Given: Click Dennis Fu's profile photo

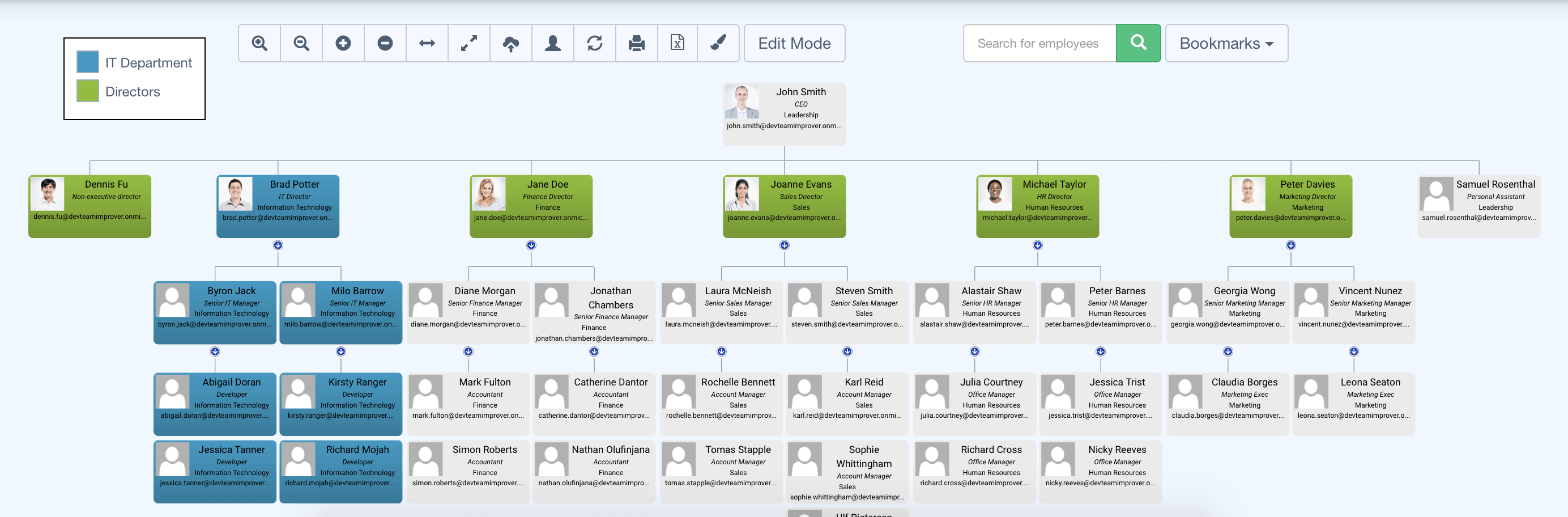Looking at the screenshot, I should pos(48,194).
